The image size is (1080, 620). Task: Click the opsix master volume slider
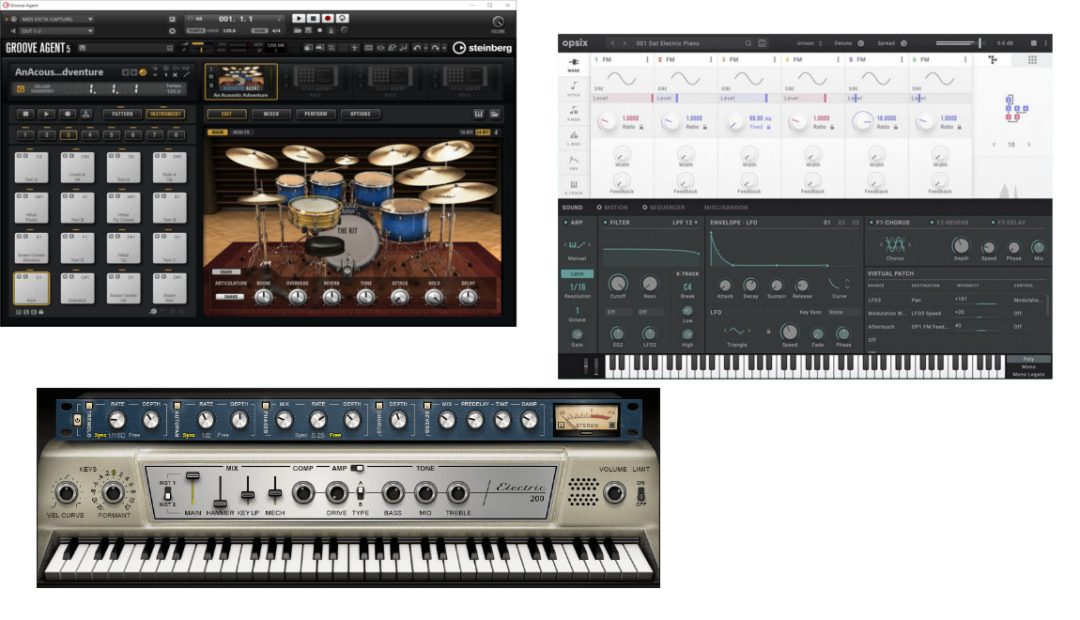pyautogui.click(x=963, y=43)
